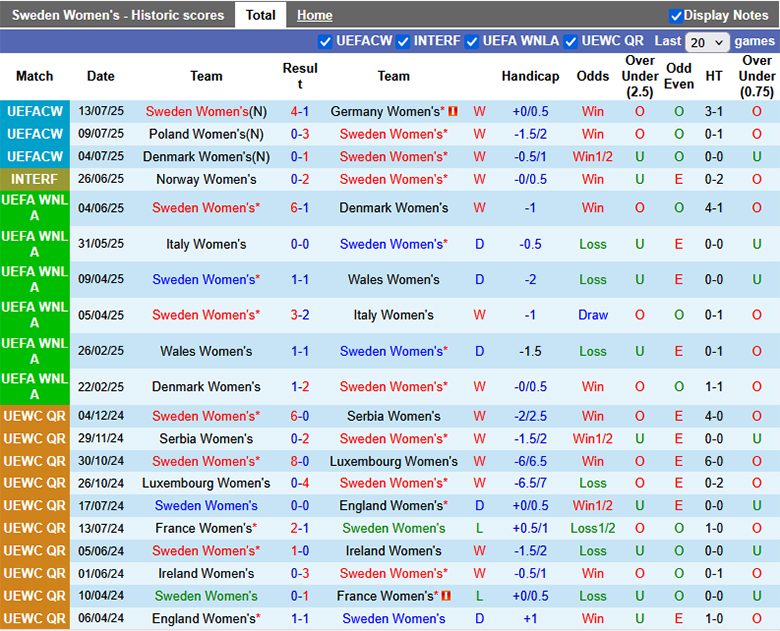Click Serbia Women's on 29/11/24 row
Viewport: 780px width, 631px height.
(x=206, y=439)
